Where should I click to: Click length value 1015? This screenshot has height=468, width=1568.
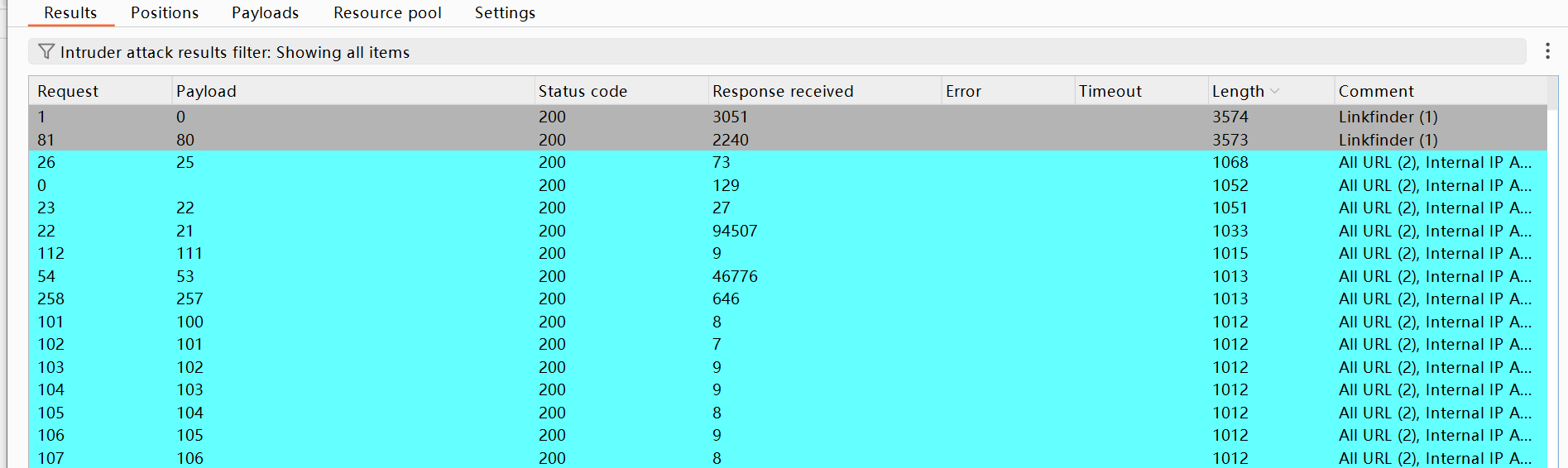[1230, 253]
